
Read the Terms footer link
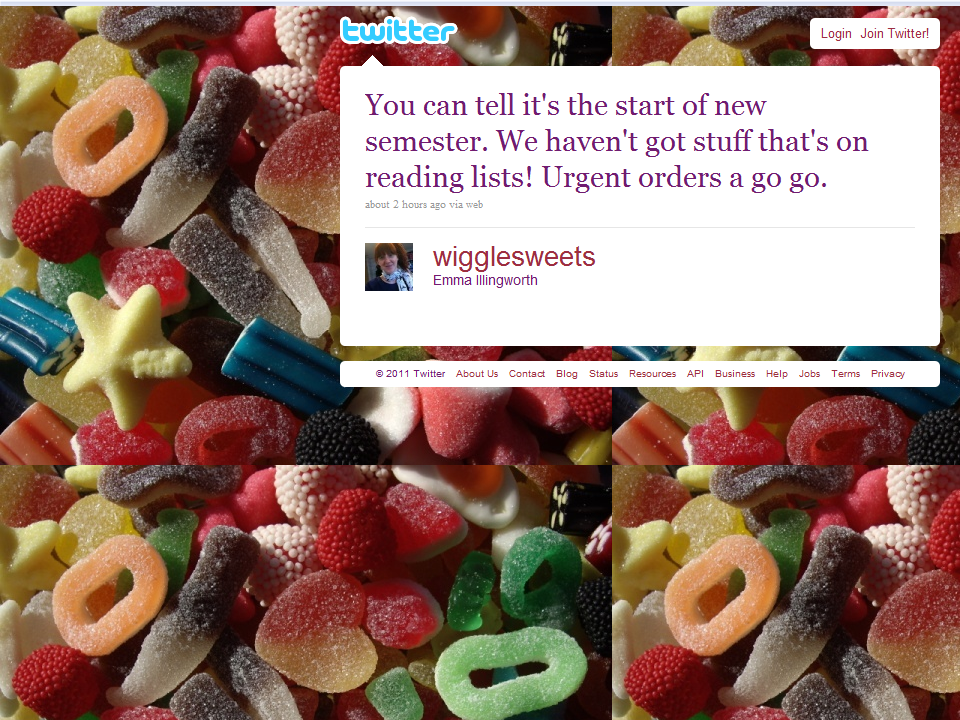coord(846,373)
